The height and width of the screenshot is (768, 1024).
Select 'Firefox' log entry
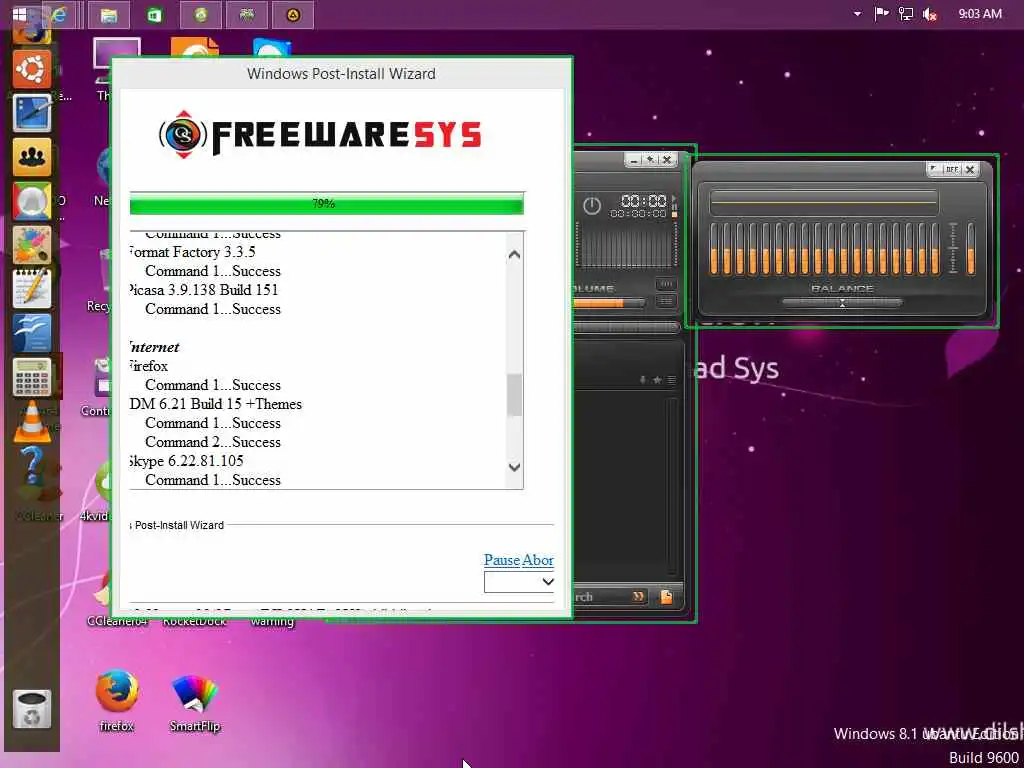(149, 366)
